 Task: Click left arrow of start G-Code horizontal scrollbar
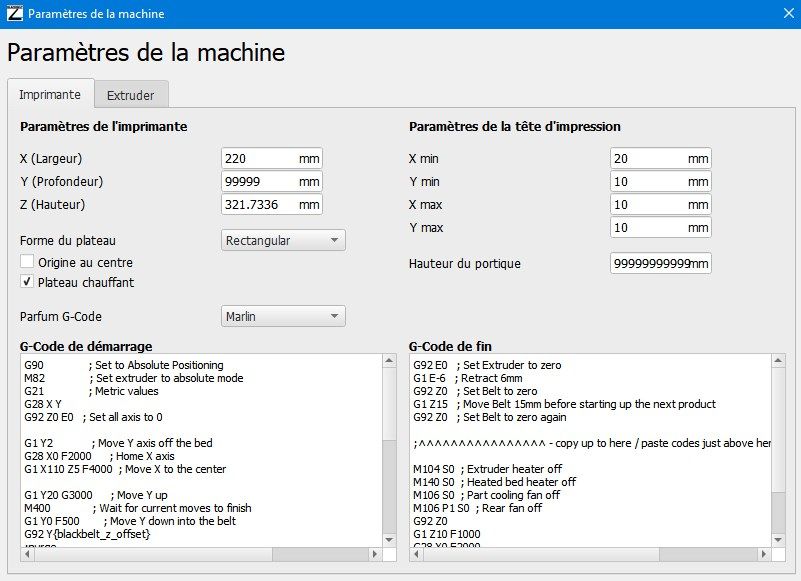[28, 554]
